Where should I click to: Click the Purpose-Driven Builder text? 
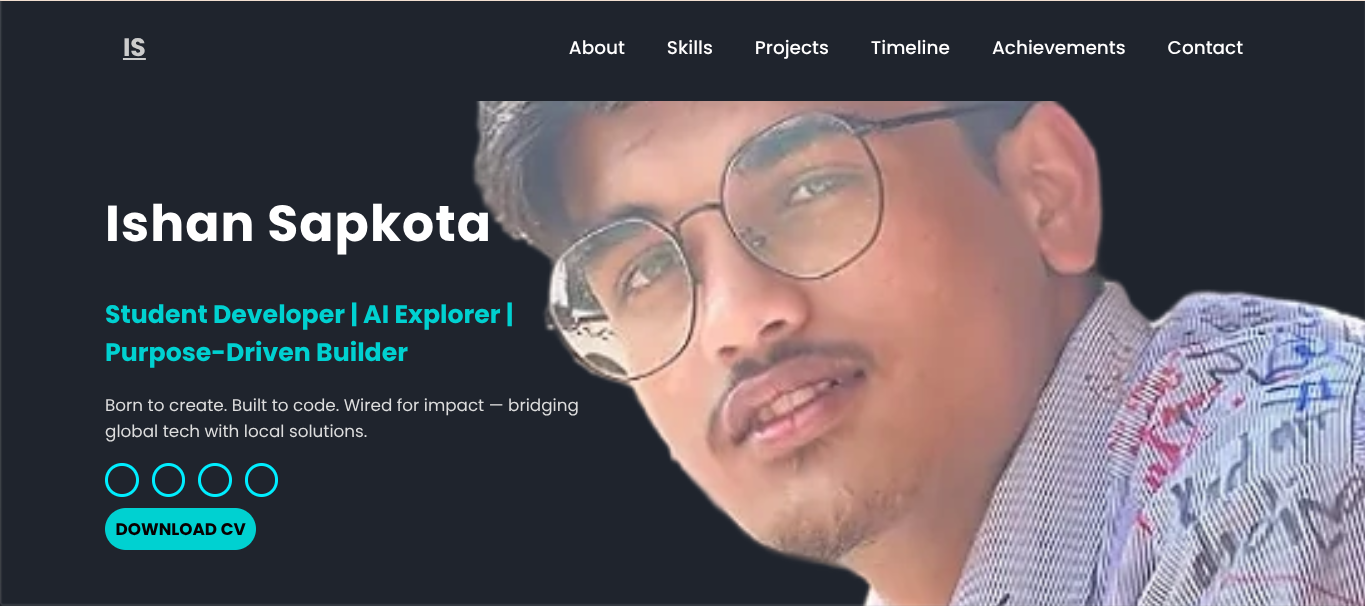257,352
